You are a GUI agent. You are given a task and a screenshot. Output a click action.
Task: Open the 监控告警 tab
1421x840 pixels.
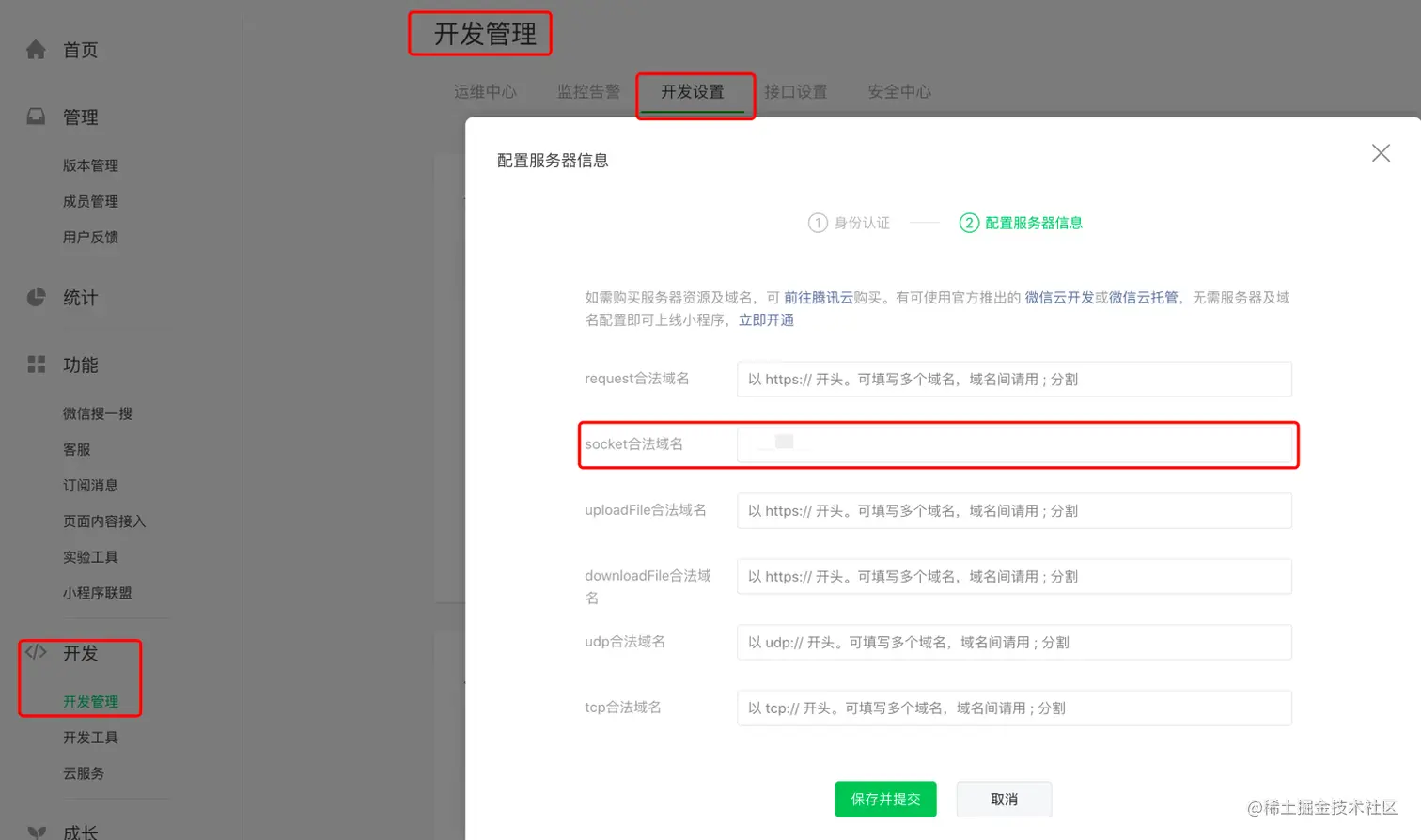click(x=588, y=91)
